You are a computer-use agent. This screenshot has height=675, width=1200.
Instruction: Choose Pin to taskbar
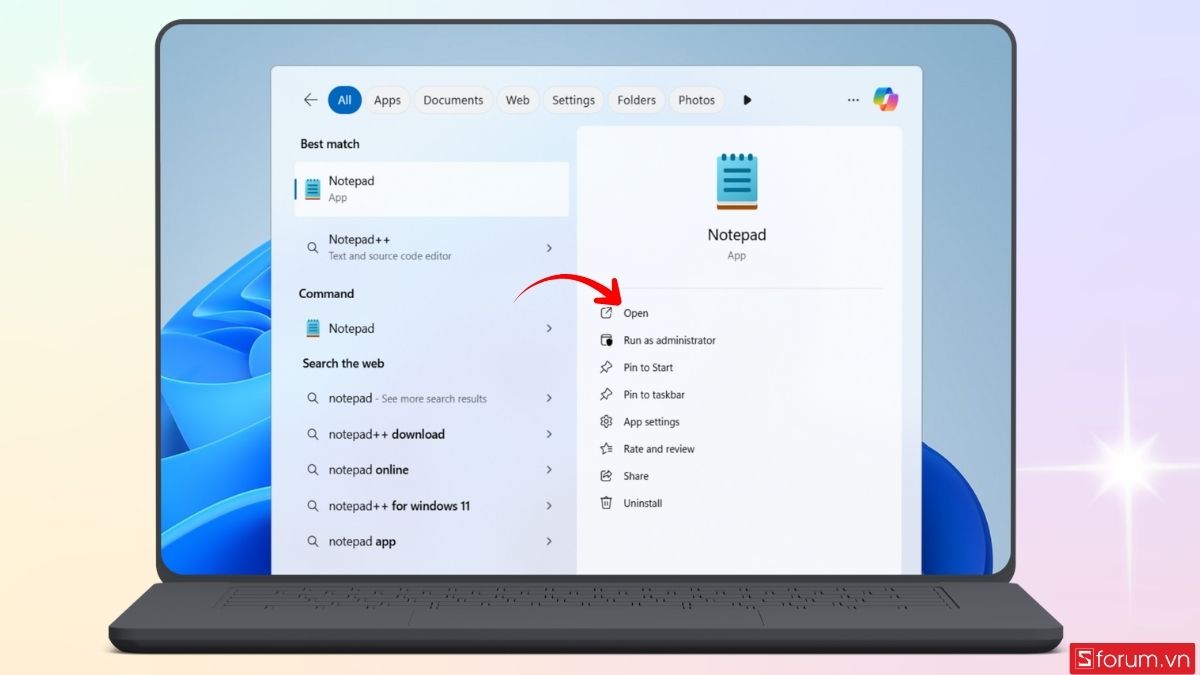tap(654, 394)
